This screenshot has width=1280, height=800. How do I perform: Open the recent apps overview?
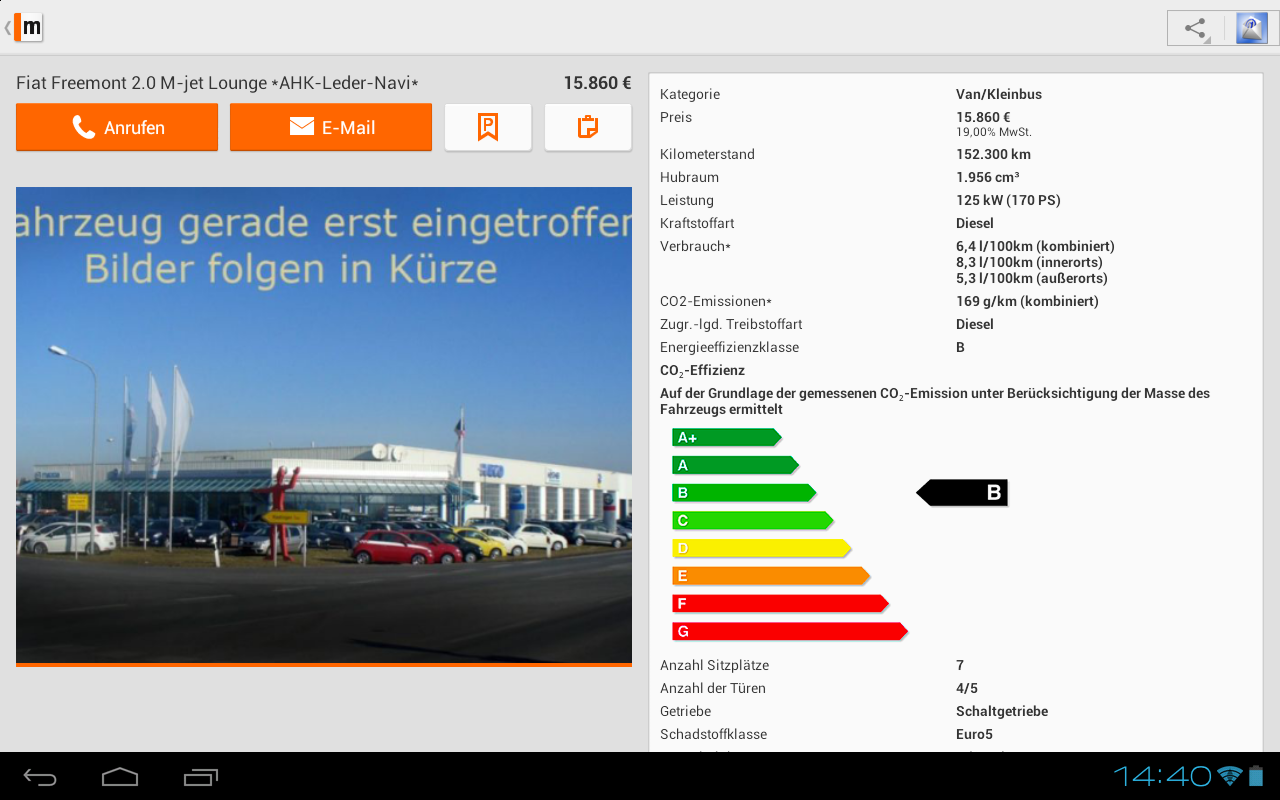coord(201,776)
